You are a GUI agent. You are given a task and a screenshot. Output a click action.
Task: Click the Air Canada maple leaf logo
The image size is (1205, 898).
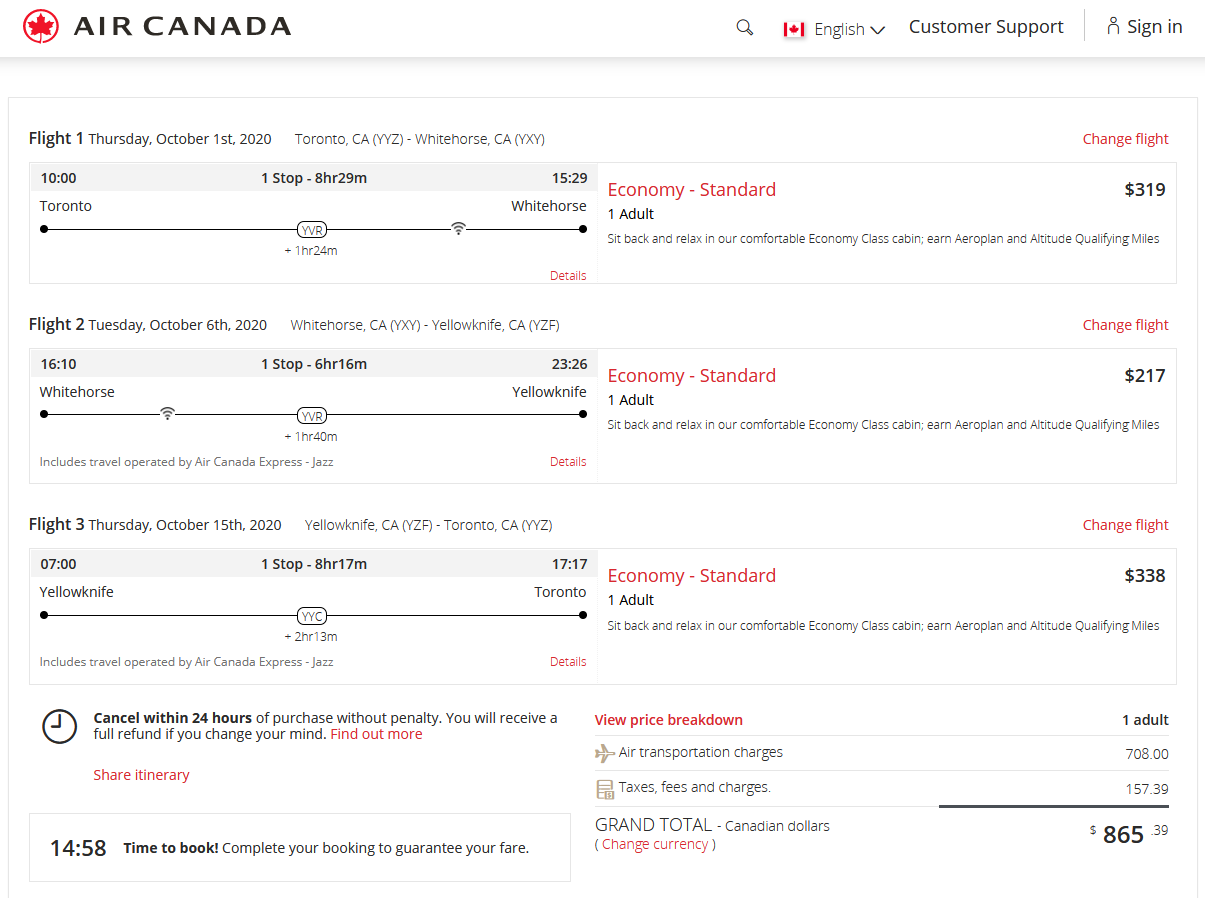coord(41,27)
